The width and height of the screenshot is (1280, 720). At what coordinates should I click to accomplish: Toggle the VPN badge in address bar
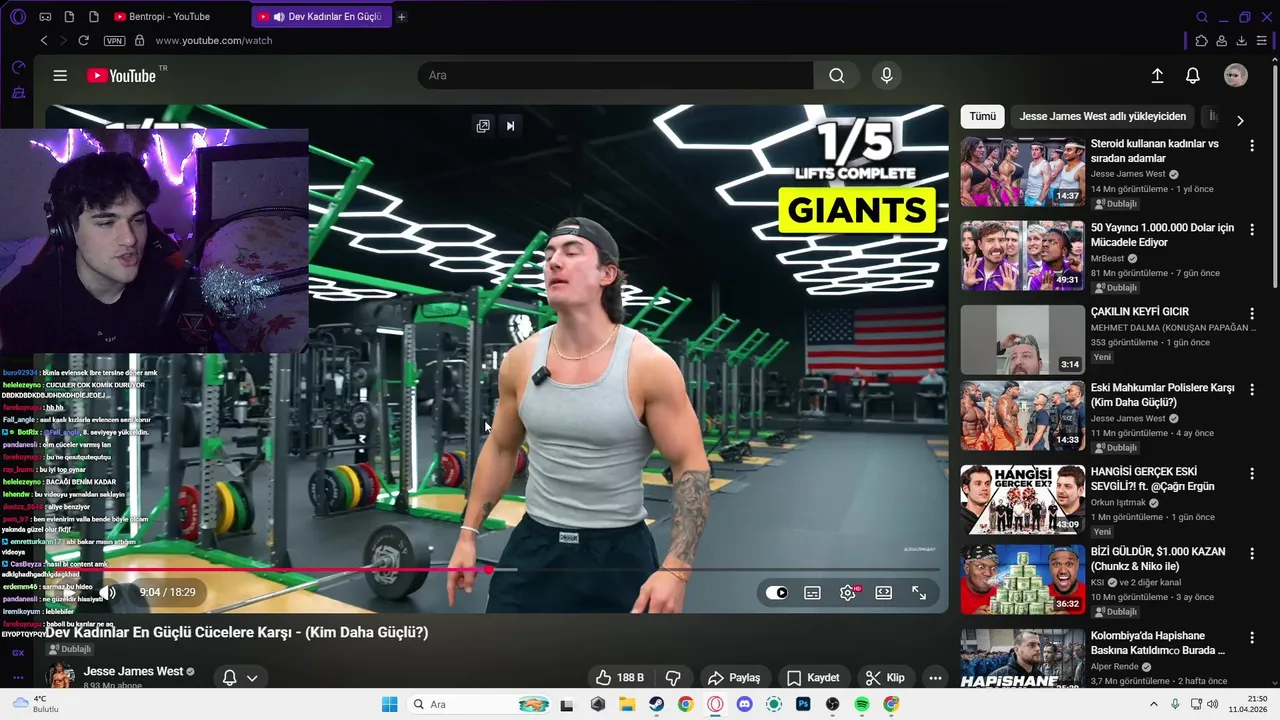click(115, 41)
